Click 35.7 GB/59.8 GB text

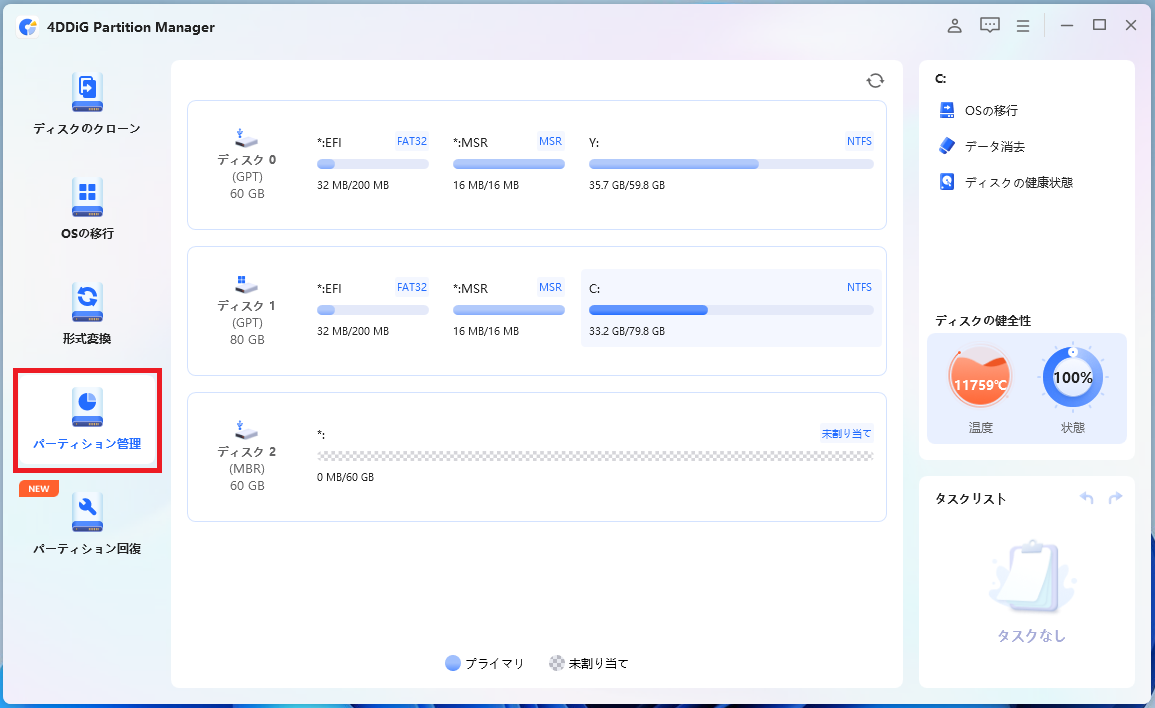click(x=627, y=186)
